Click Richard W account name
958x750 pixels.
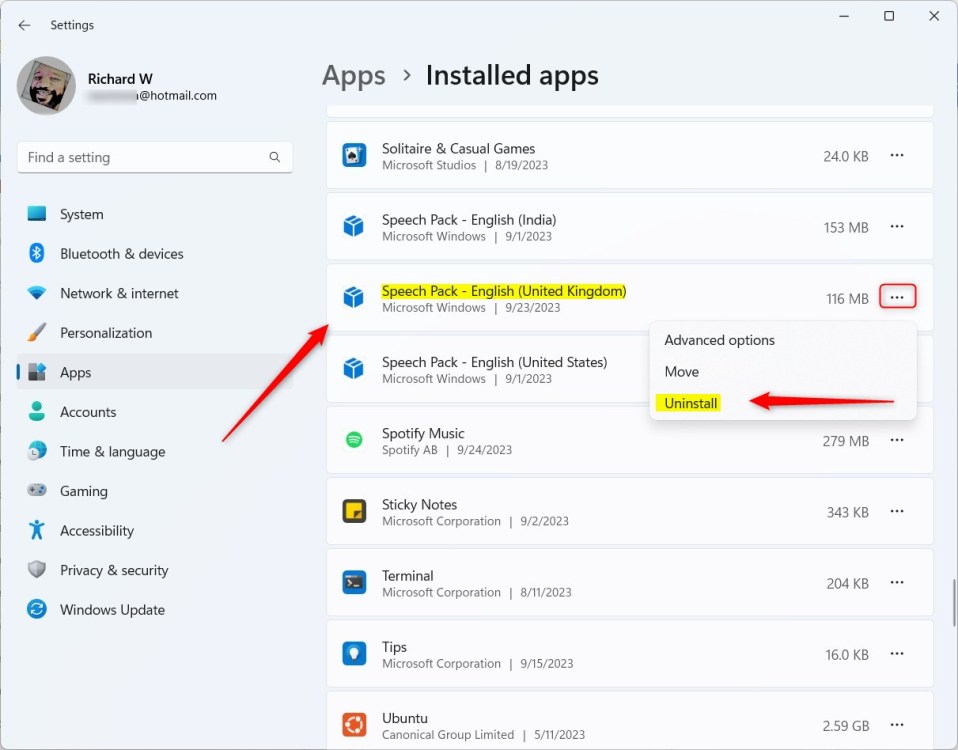pos(120,79)
